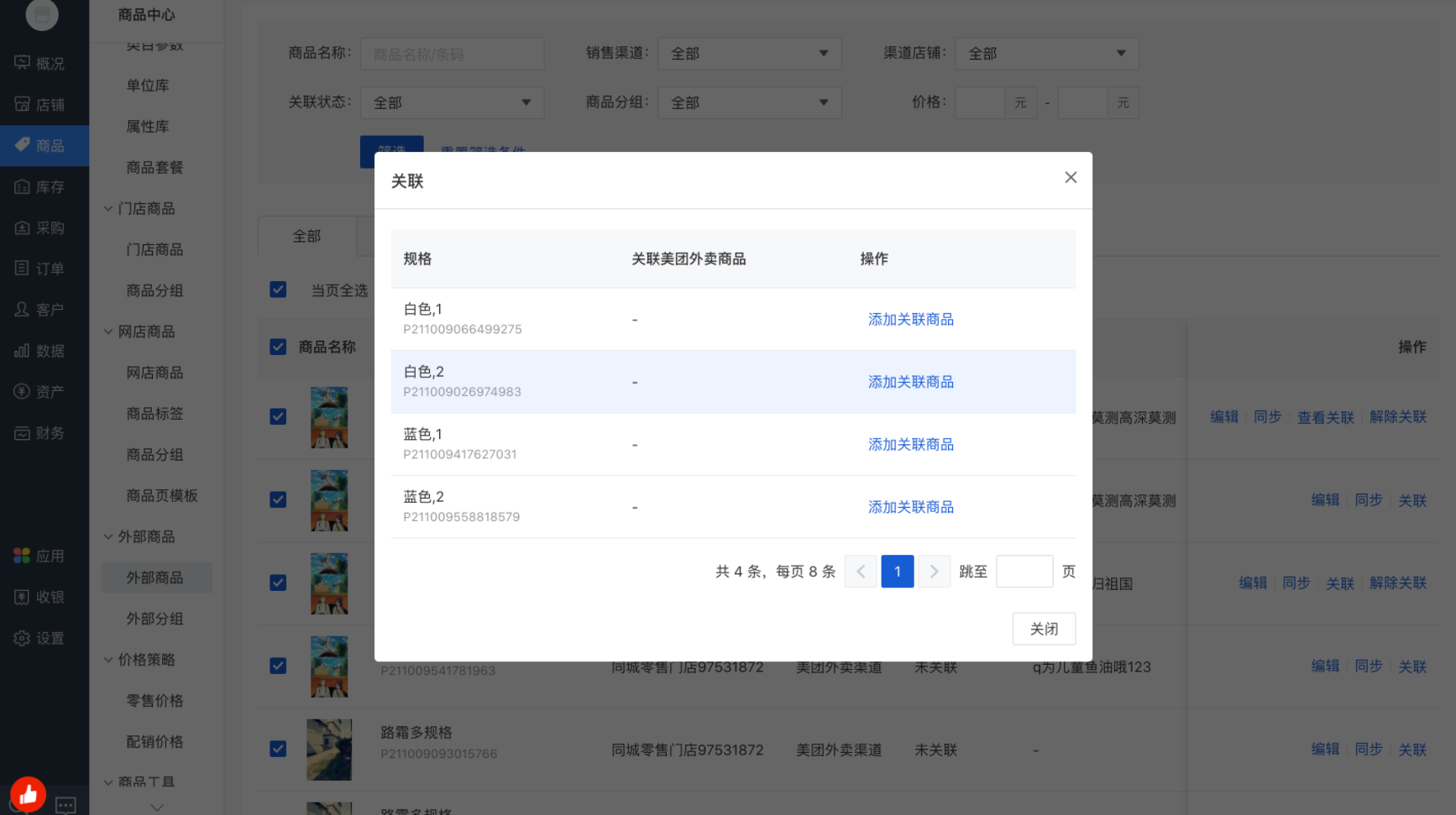Click 同步 in the 路霜多规格 P211009093015766 row
This screenshot has width=1456, height=815.
tap(1369, 749)
